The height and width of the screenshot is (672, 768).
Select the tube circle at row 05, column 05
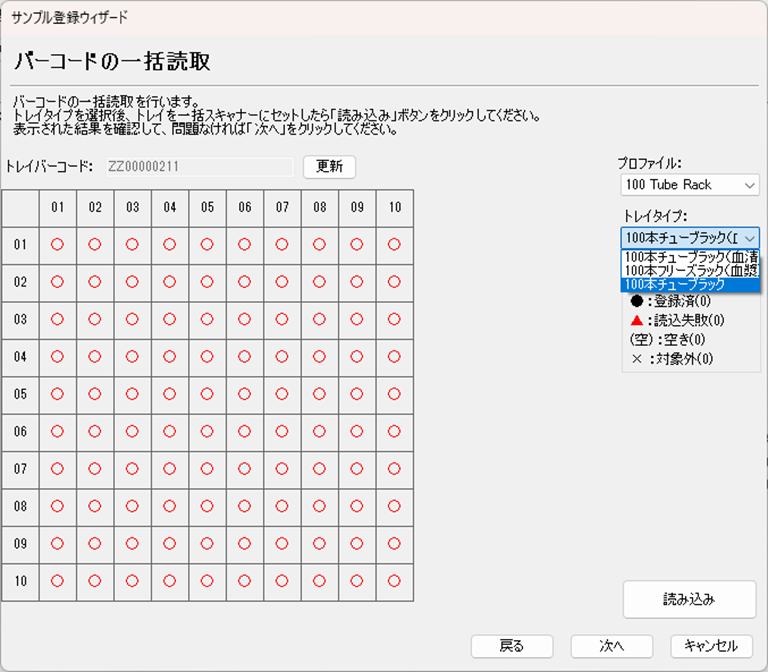(207, 394)
